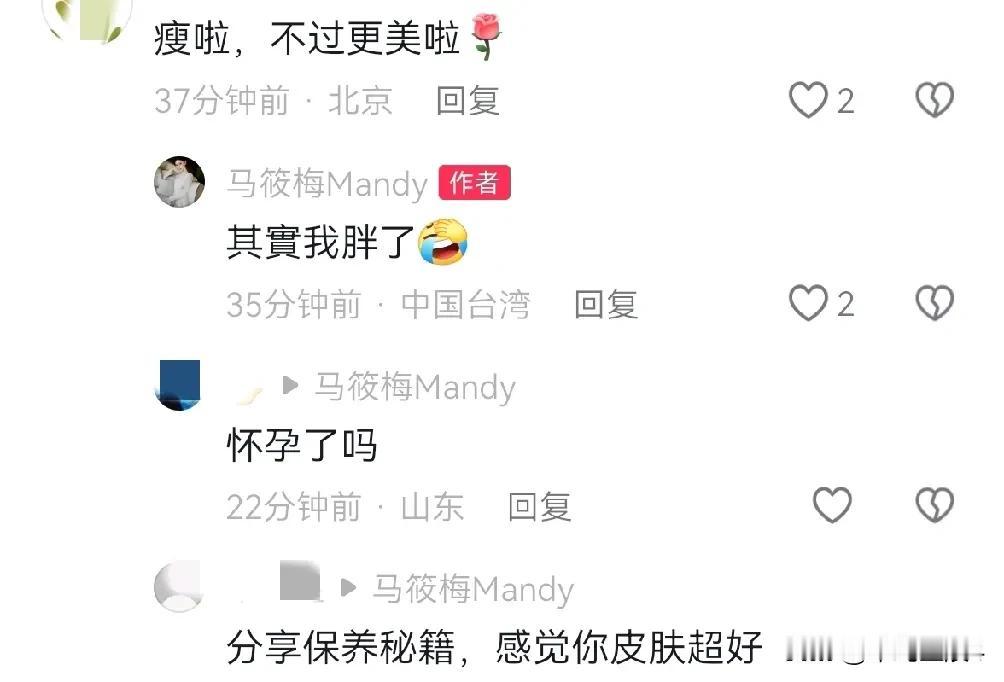The width and height of the screenshot is (1004, 682).
Task: Click the red 作者 author badge
Action: [474, 183]
